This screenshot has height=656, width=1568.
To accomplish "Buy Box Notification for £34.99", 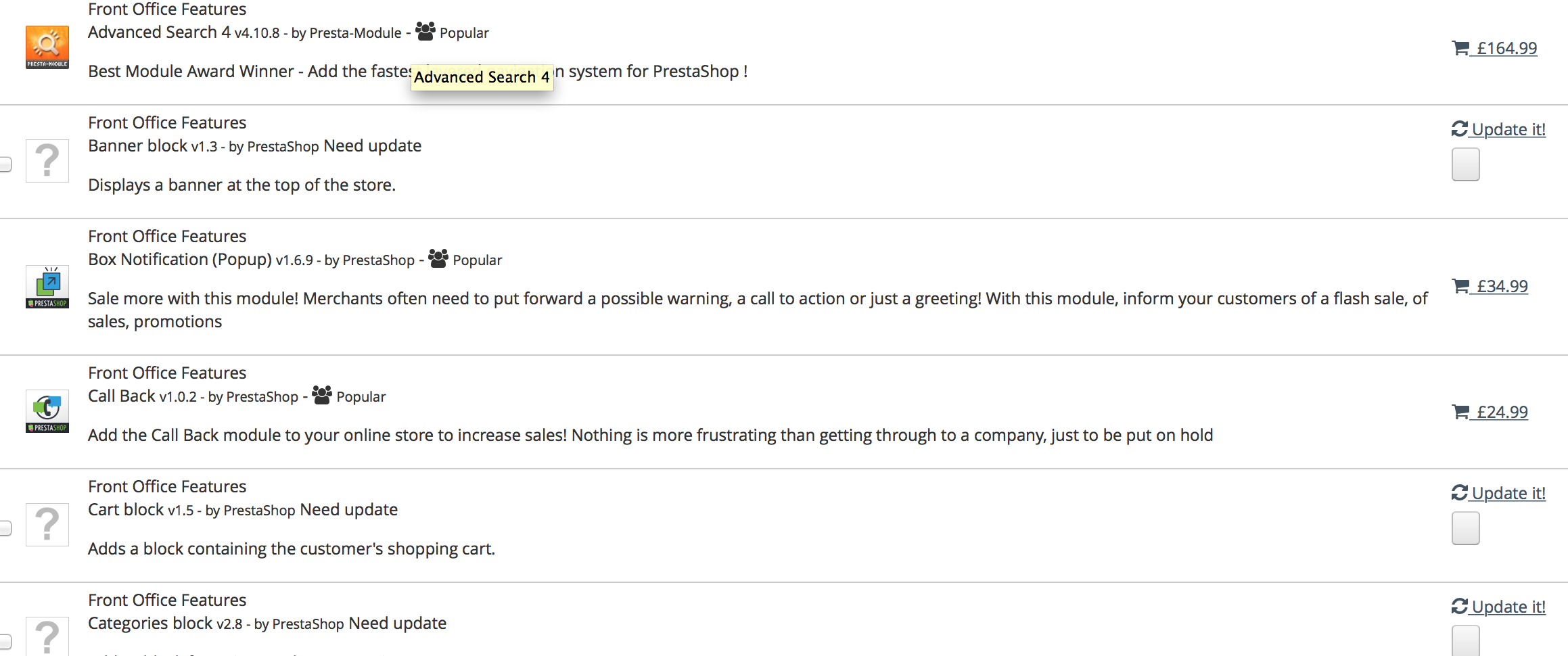I will pos(1501,286).
